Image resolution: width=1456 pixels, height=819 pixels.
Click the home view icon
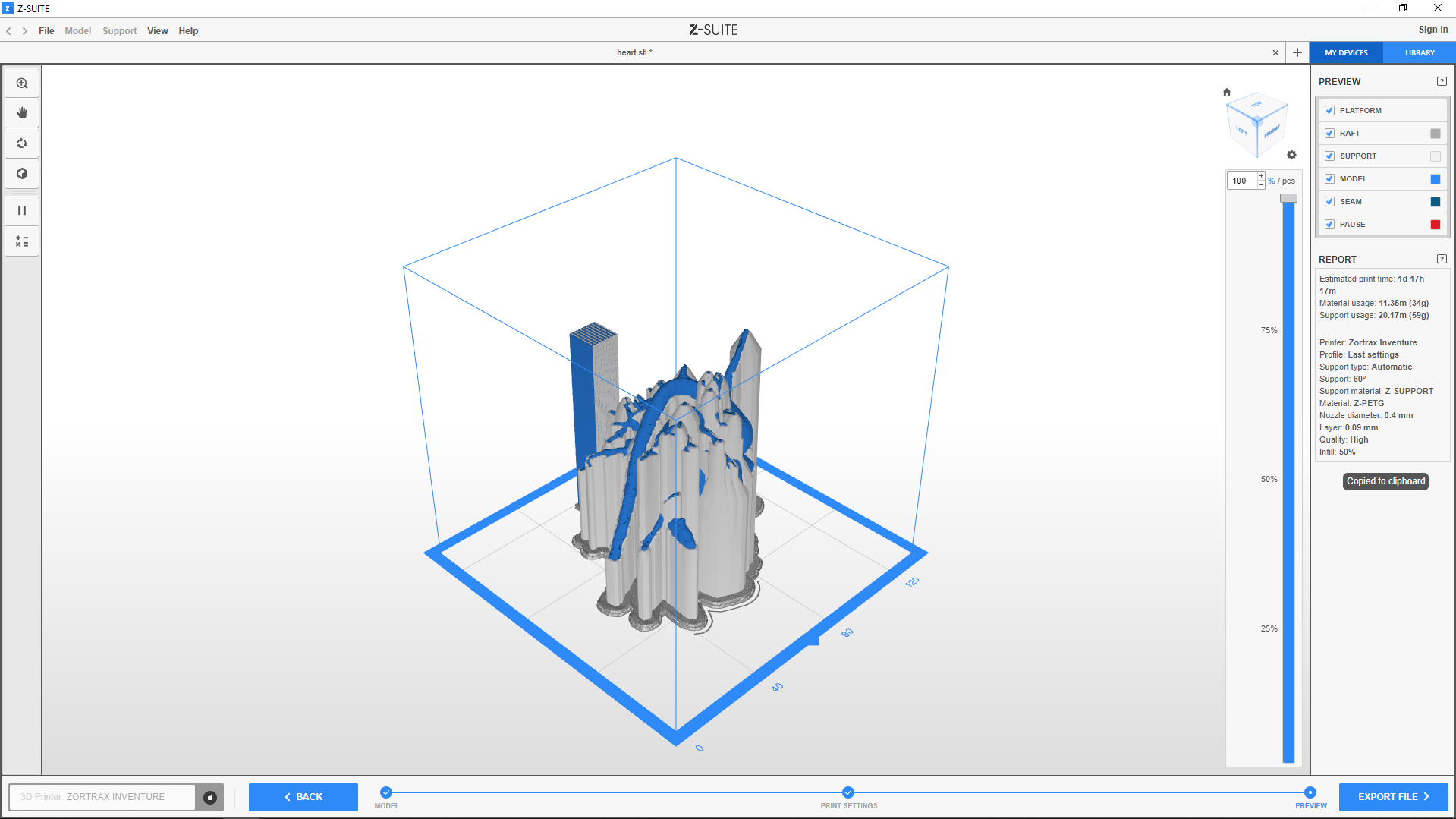click(1227, 93)
